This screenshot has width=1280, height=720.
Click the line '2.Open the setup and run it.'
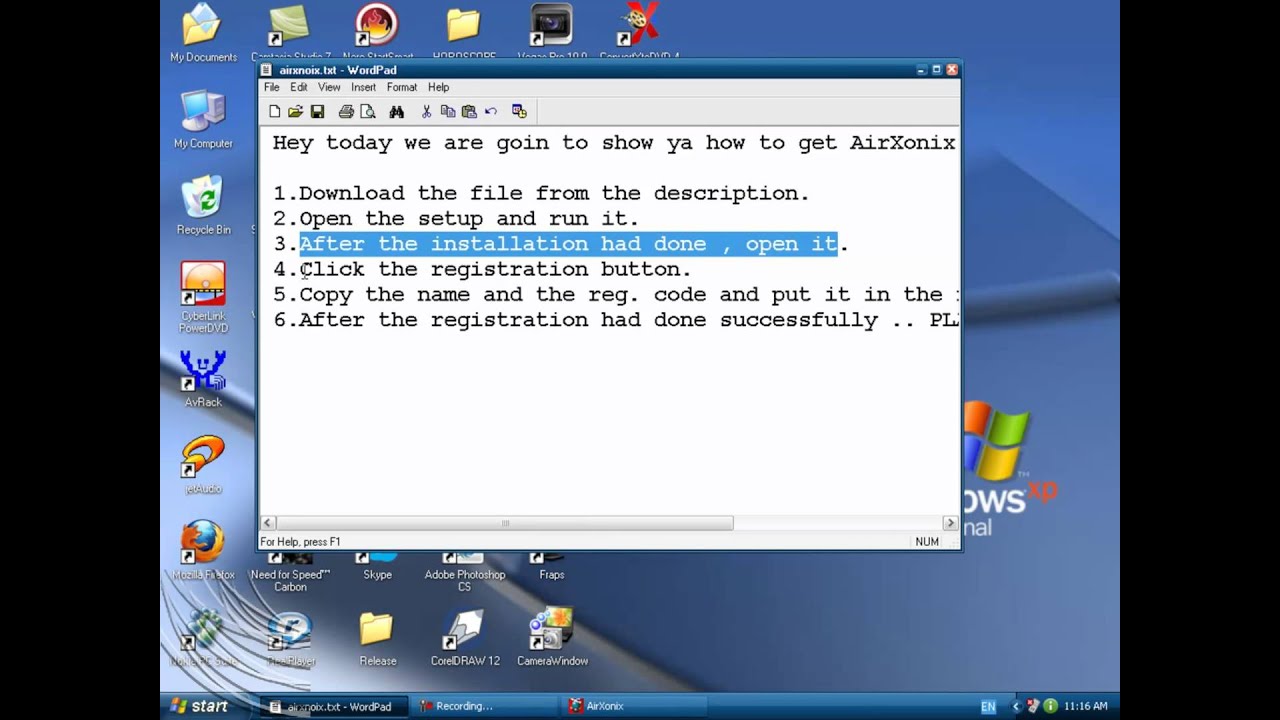(x=456, y=219)
